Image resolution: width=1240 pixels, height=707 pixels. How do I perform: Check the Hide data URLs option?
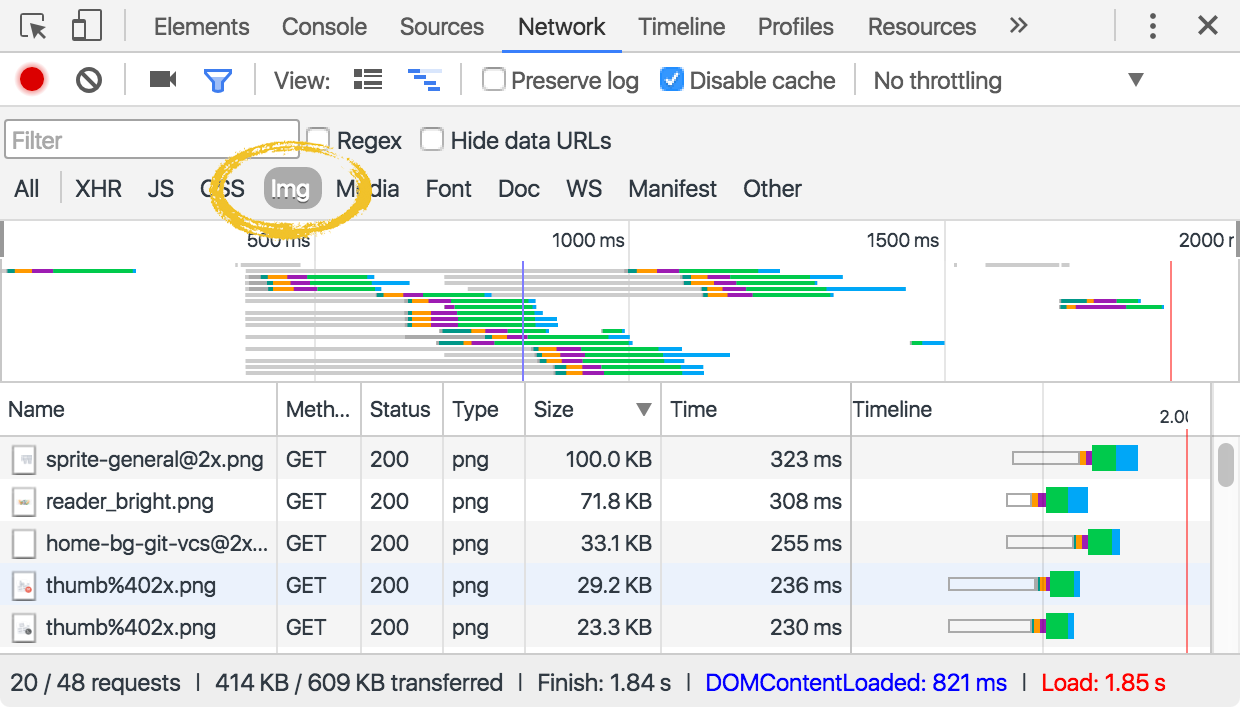pyautogui.click(x=432, y=140)
